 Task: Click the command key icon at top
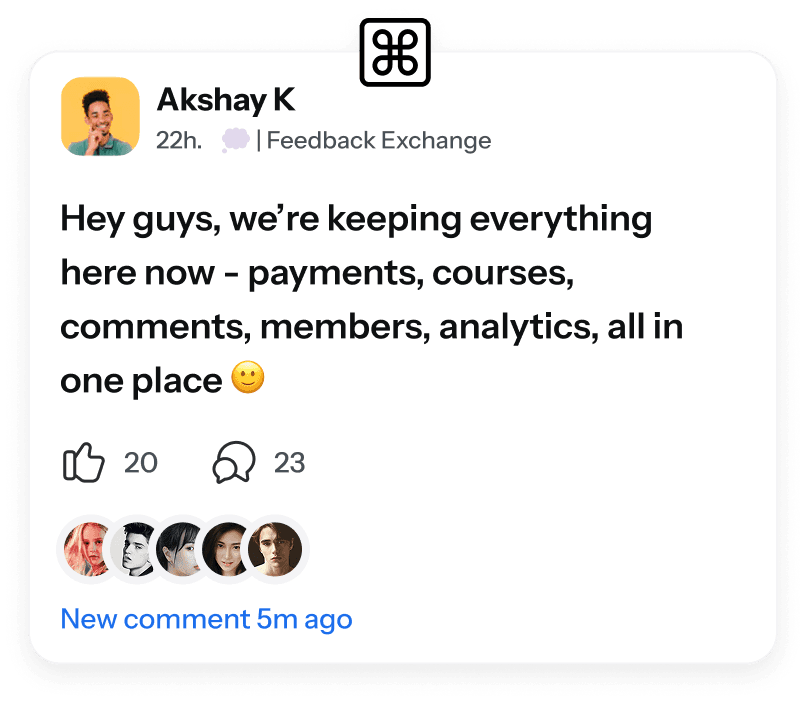coord(395,52)
